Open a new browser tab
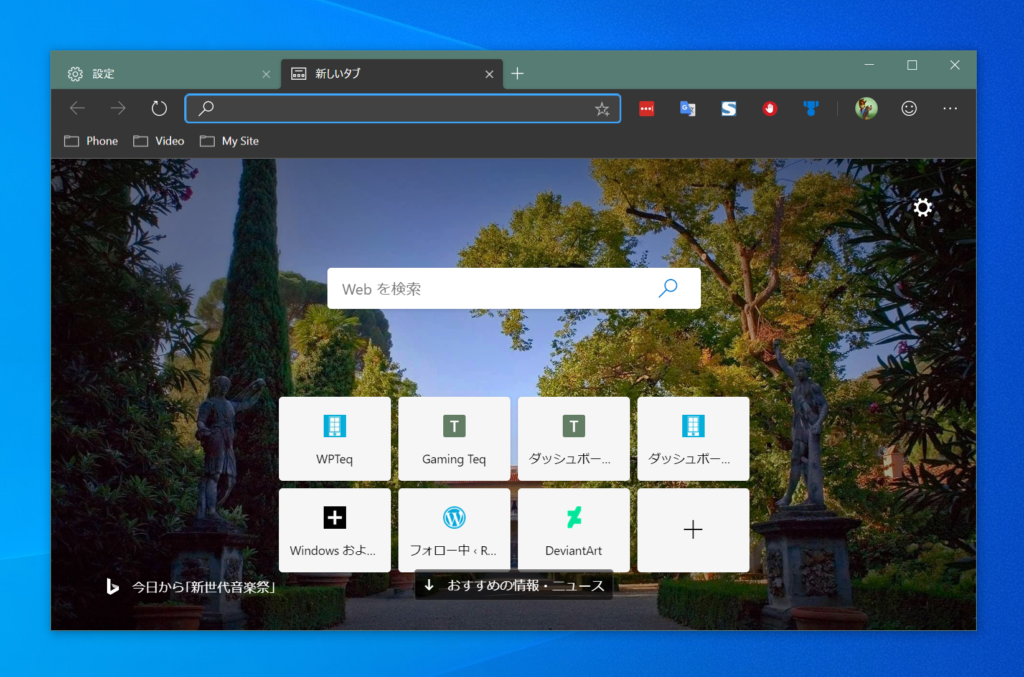This screenshot has width=1024, height=677. pyautogui.click(x=517, y=73)
